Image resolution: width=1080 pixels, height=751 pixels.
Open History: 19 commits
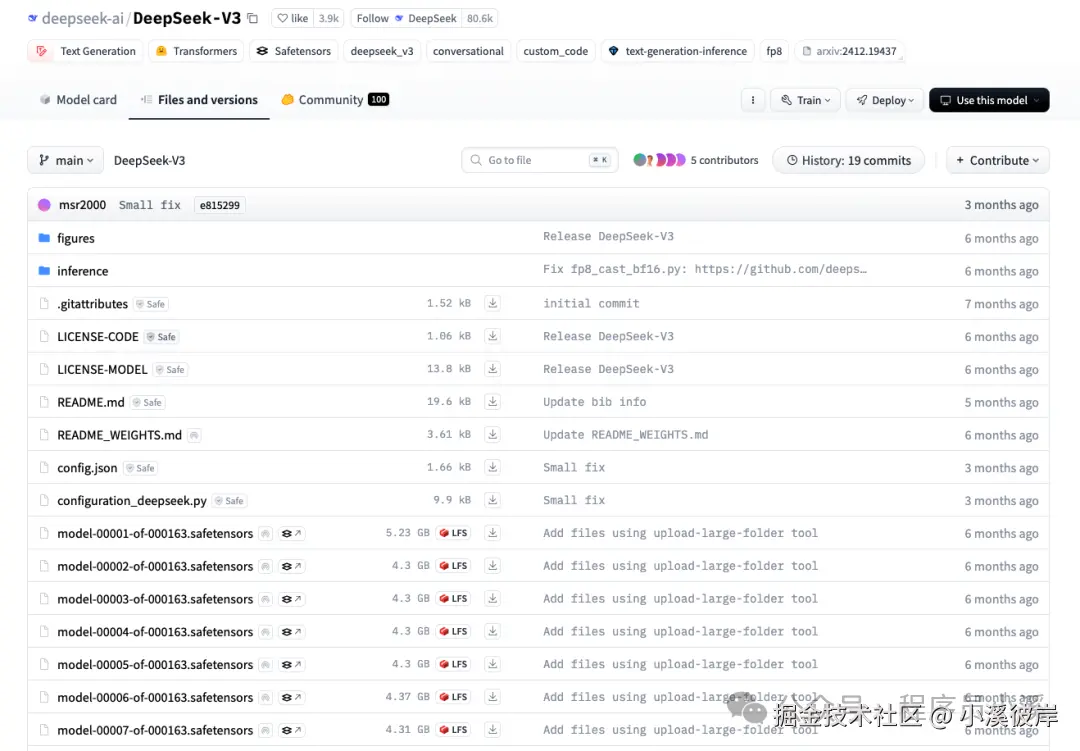point(849,160)
